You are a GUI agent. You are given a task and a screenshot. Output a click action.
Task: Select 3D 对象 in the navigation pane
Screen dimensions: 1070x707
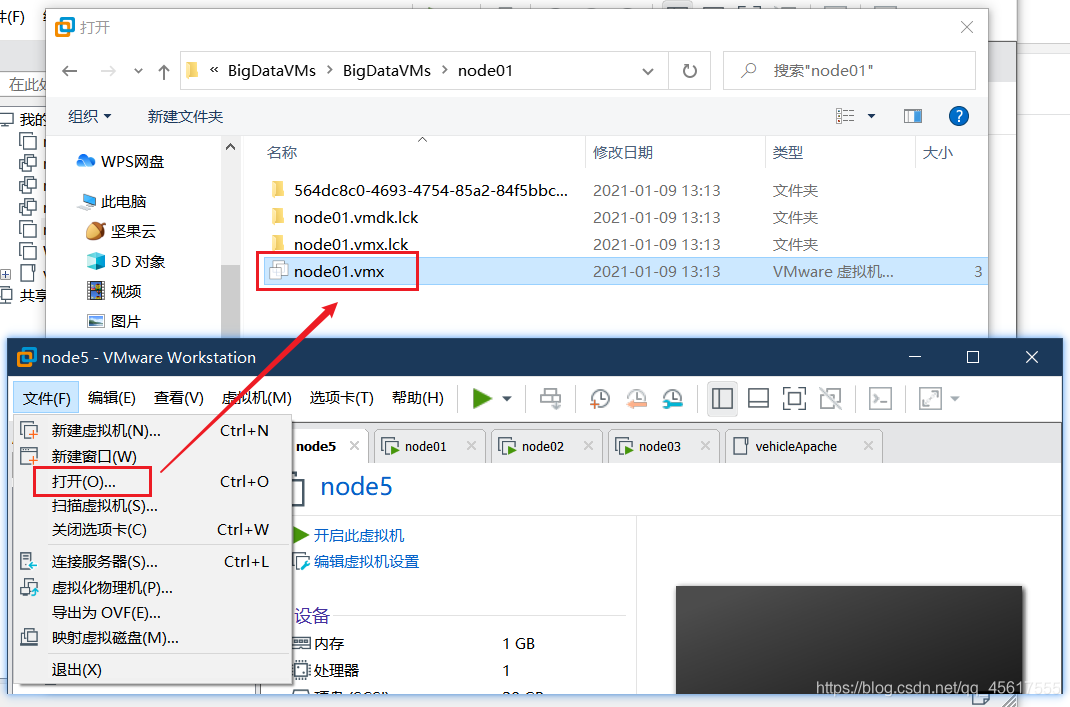click(126, 261)
